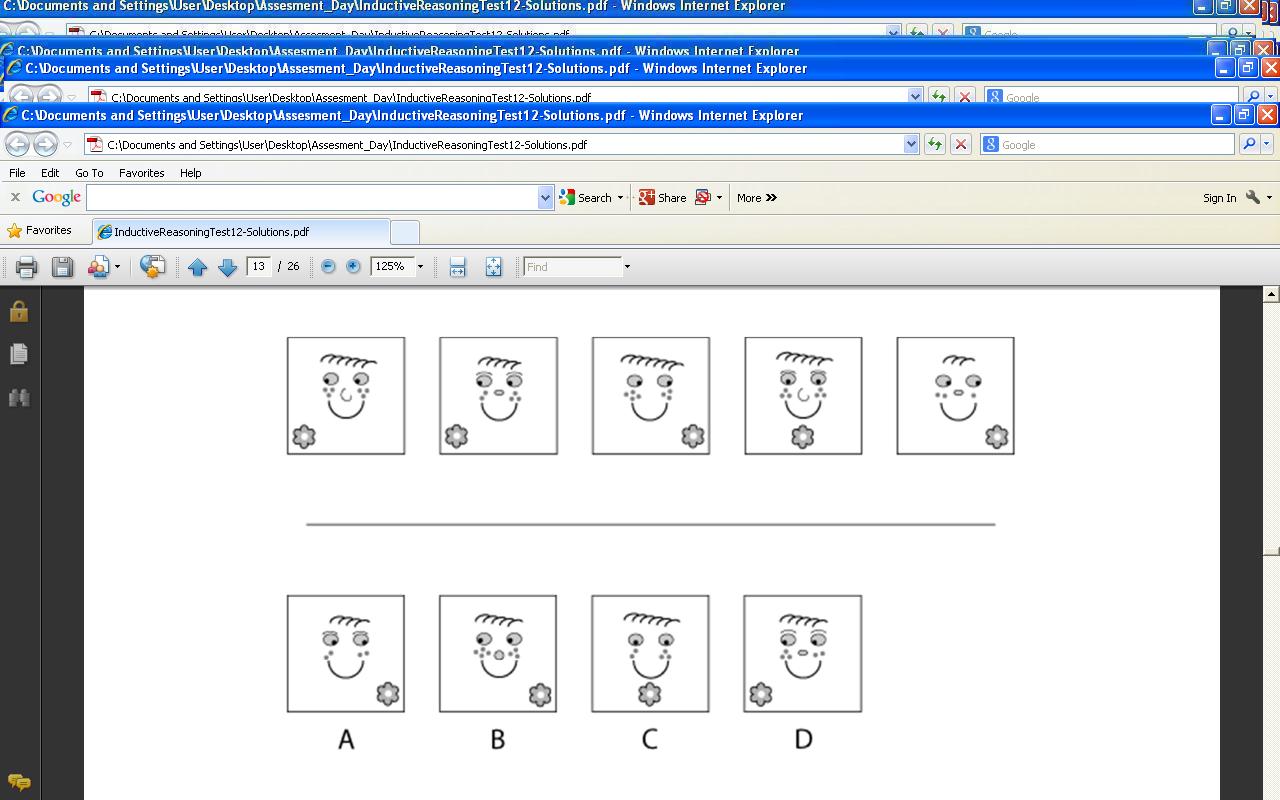Click Sign In on Google Toolbar
This screenshot has height=800, width=1280.
tap(1219, 198)
